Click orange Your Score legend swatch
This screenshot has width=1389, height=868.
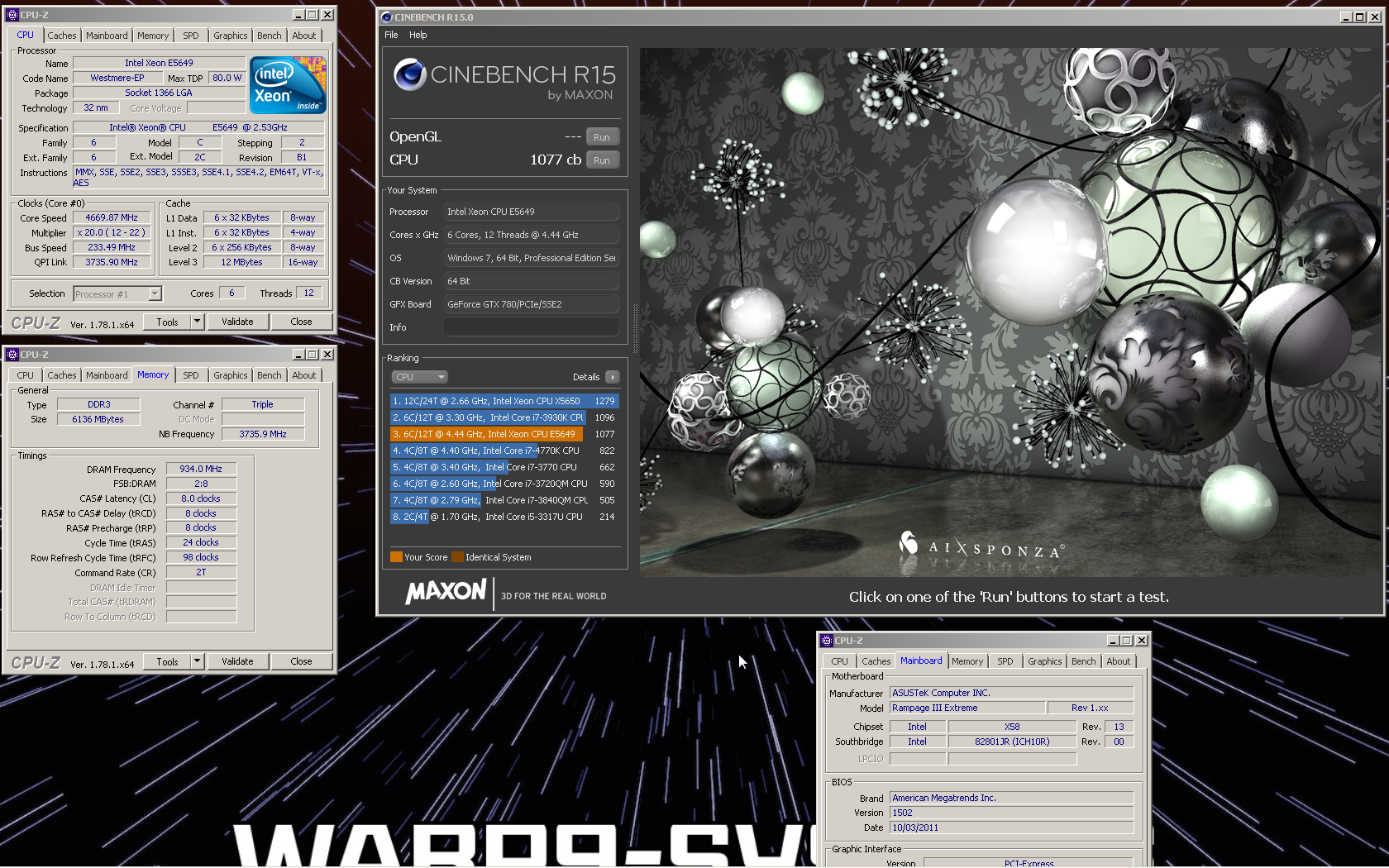396,557
